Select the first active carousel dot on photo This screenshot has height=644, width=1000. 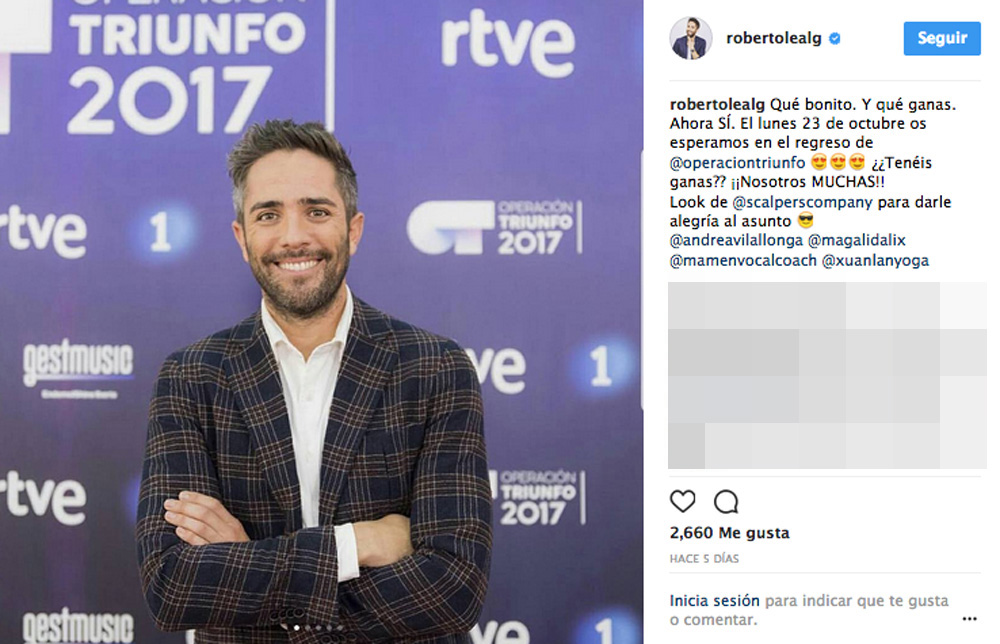[x=297, y=627]
